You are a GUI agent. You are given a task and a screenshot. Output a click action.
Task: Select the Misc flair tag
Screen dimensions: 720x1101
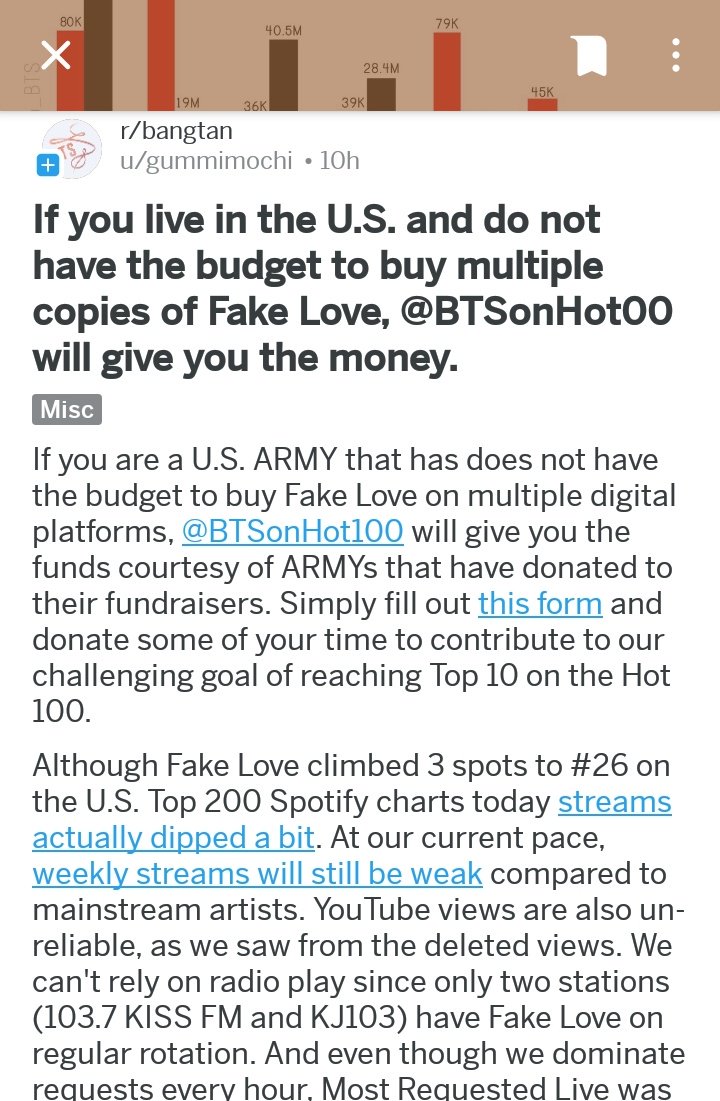[x=67, y=409]
